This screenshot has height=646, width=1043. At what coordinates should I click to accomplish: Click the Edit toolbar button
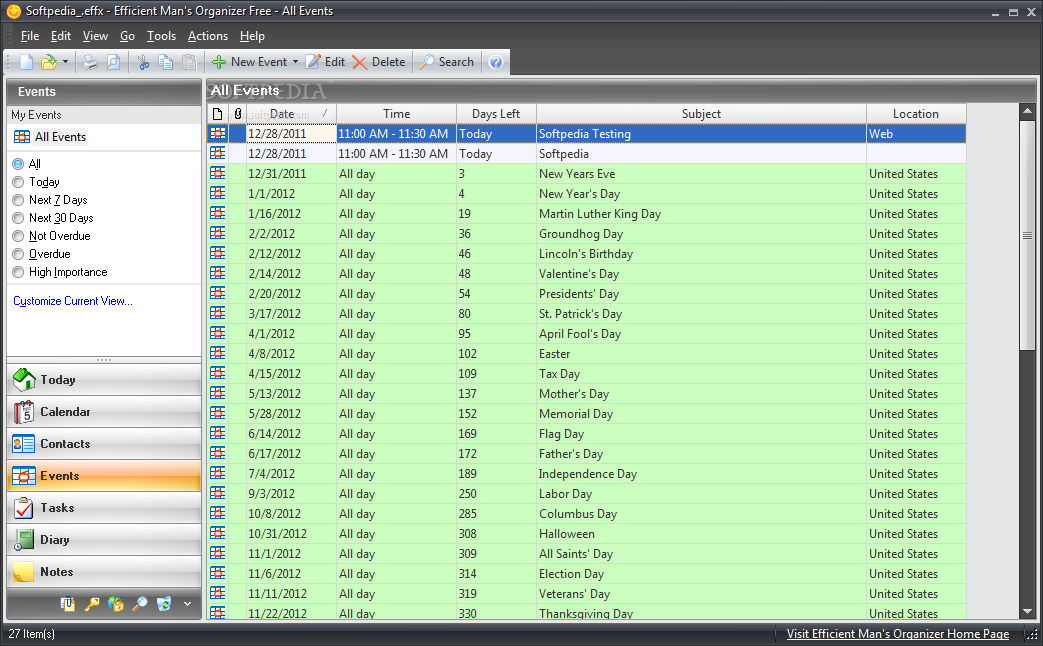pos(325,62)
